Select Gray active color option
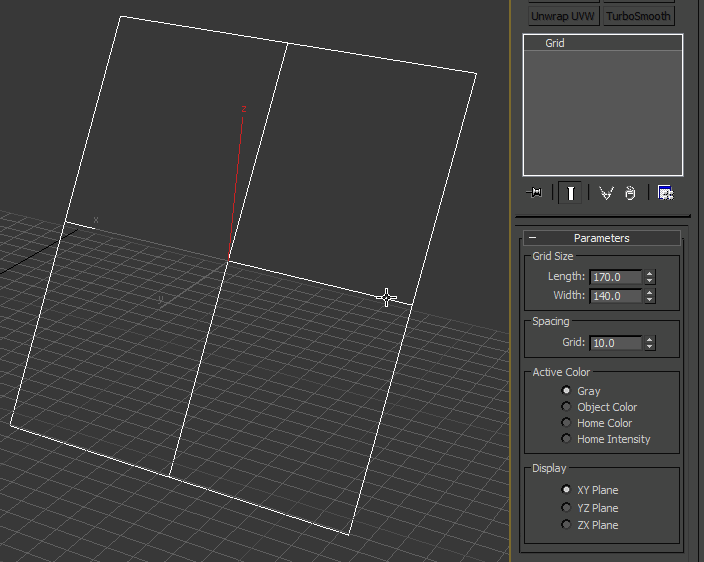704x562 pixels. [567, 391]
